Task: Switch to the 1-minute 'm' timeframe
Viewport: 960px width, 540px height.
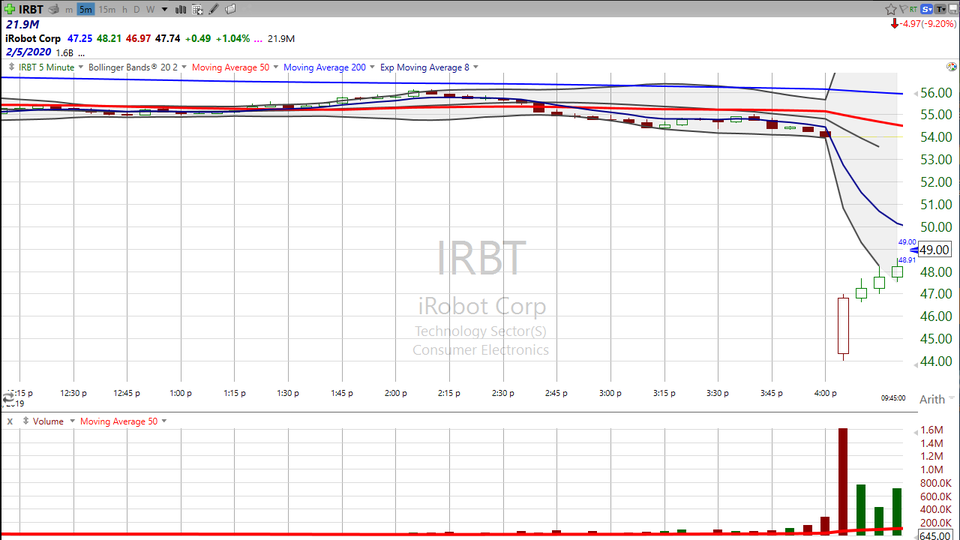Action: coord(69,10)
